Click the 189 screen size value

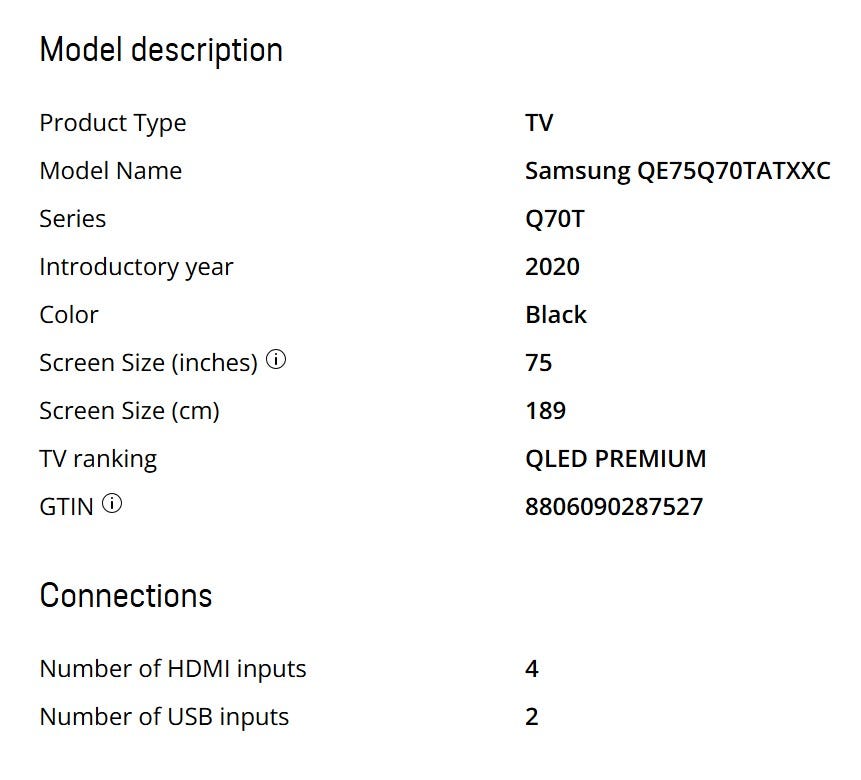[x=545, y=411]
